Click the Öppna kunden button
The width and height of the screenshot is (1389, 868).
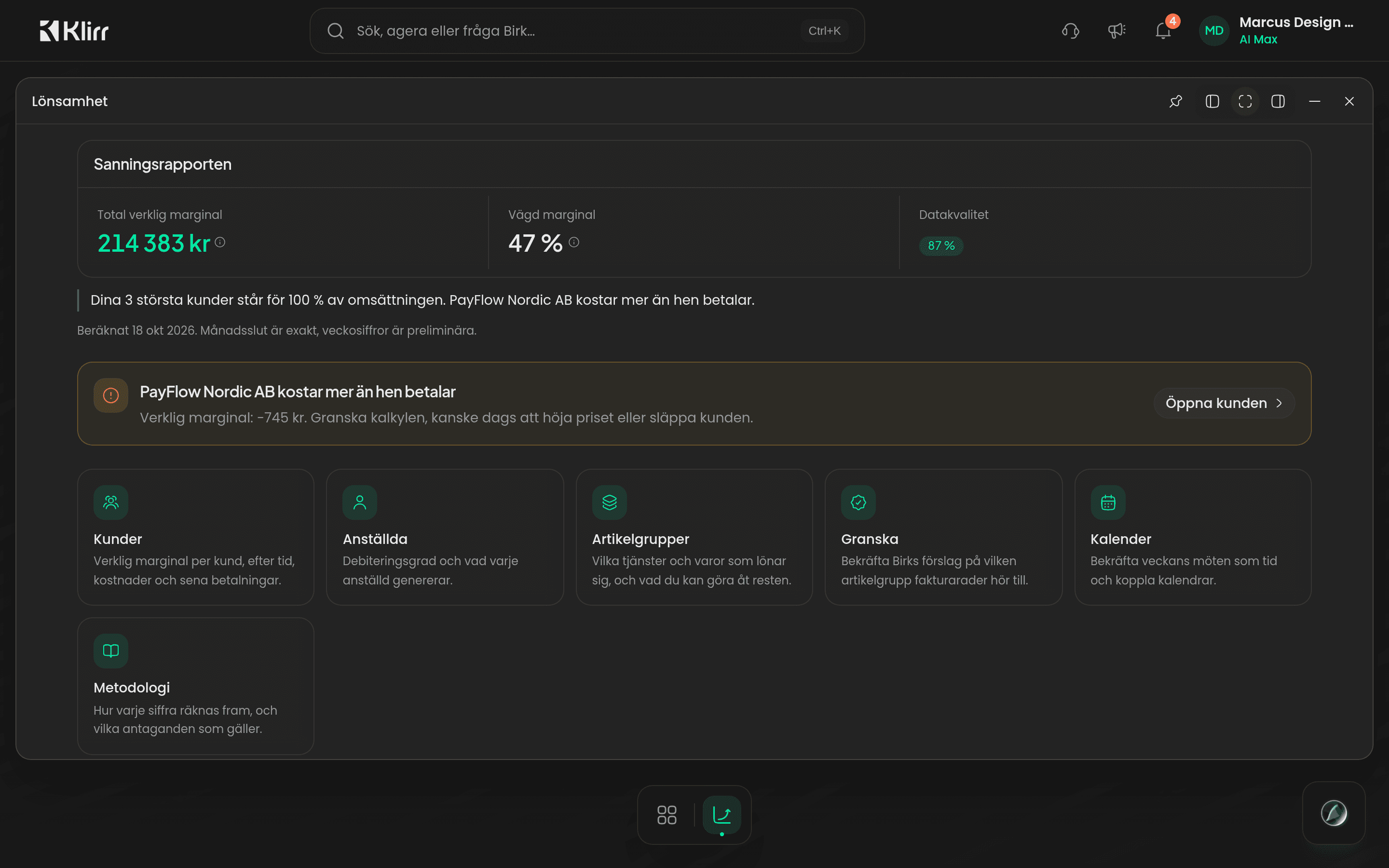1224,404
